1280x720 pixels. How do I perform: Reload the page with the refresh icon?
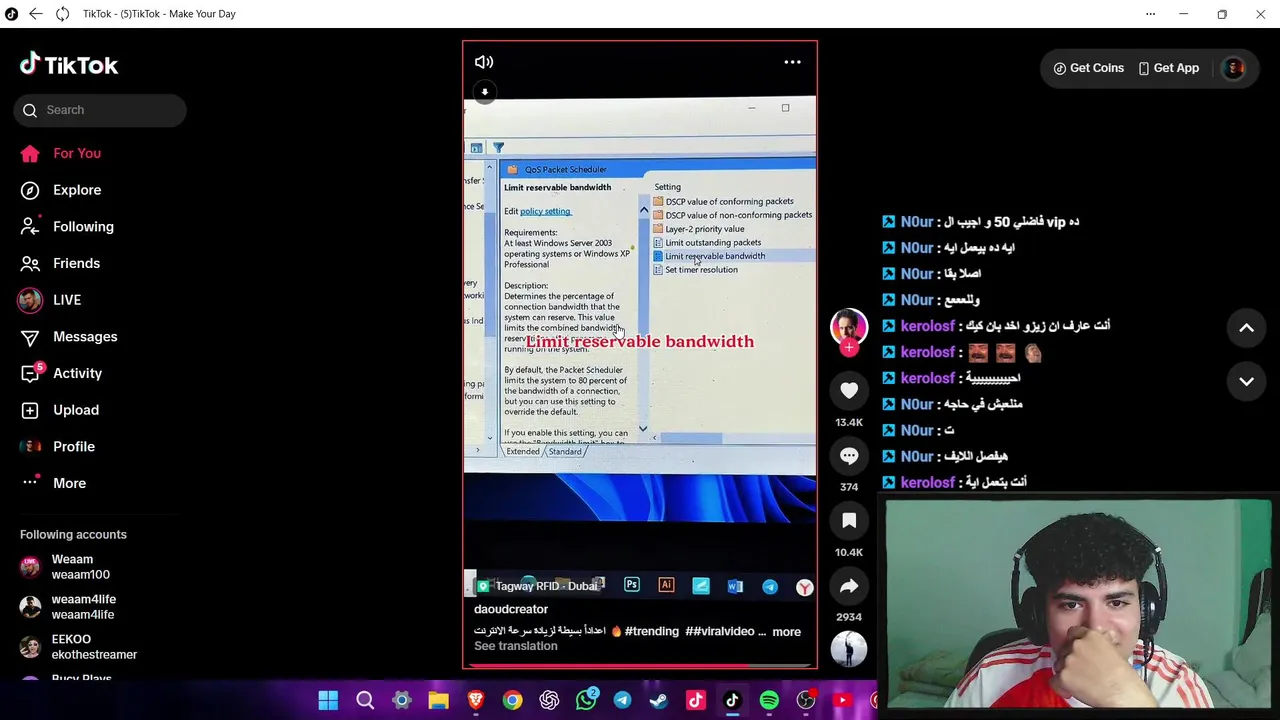point(62,14)
